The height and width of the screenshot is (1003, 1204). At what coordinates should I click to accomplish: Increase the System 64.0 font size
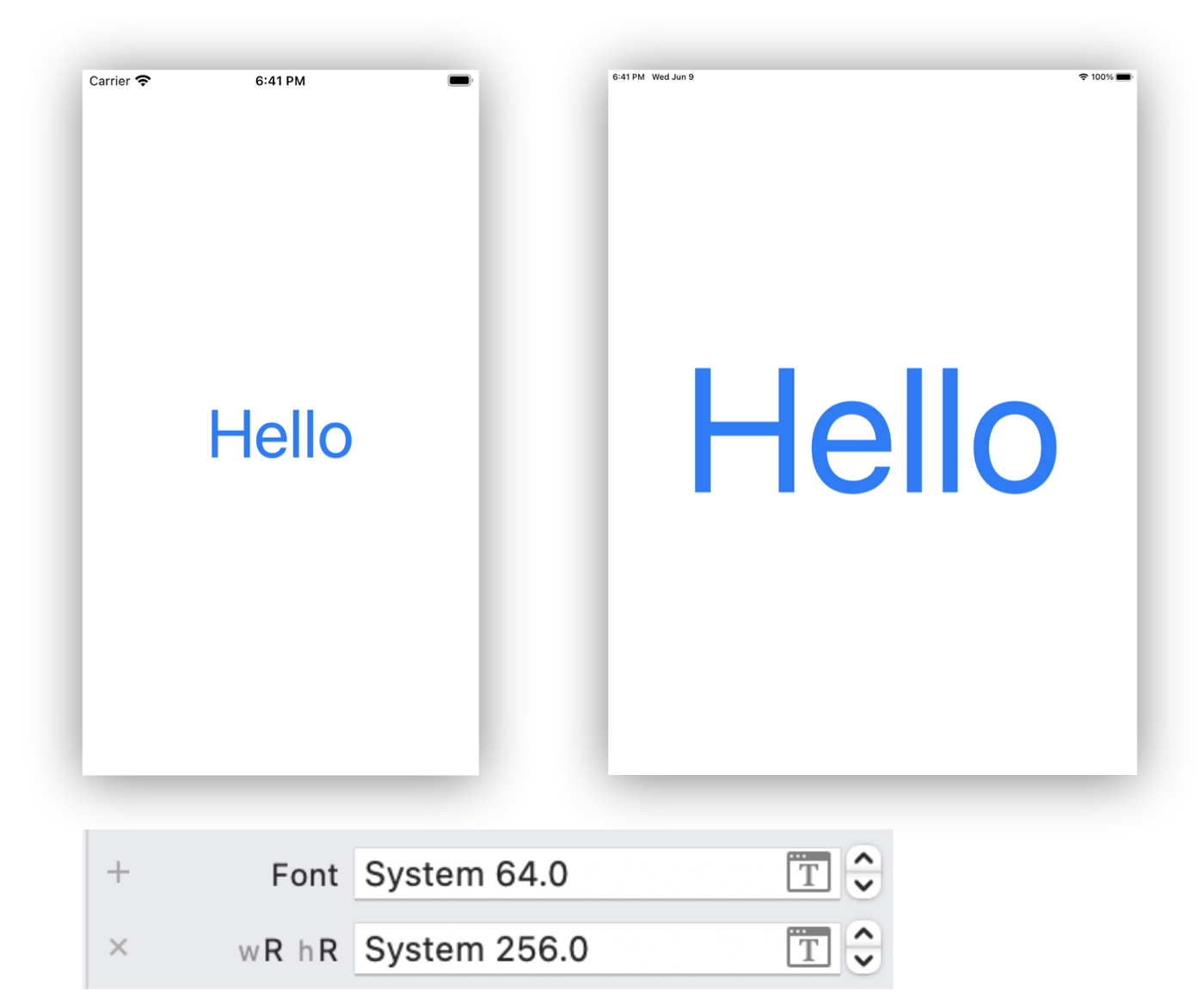click(x=863, y=860)
